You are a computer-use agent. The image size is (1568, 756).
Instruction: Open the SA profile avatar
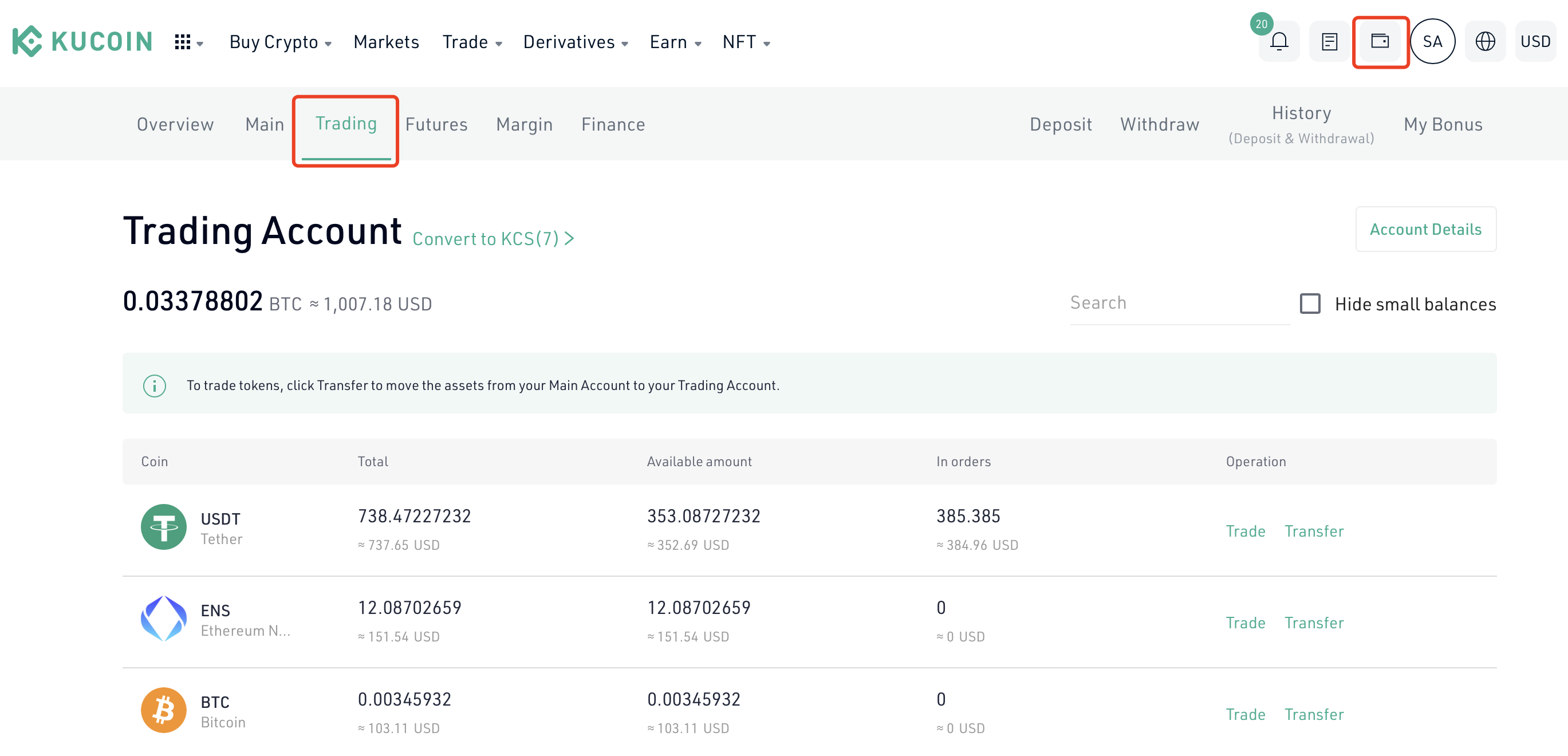point(1432,41)
